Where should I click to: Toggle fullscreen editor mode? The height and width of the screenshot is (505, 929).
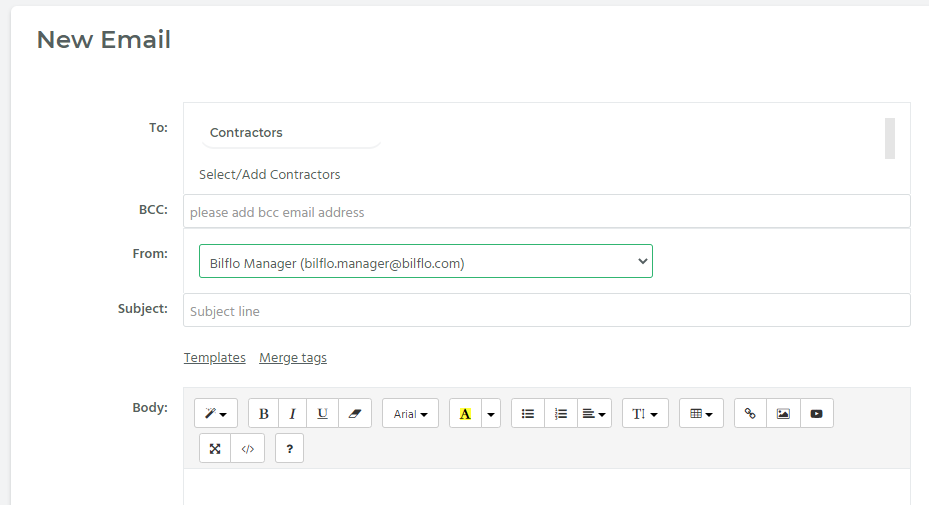(215, 449)
